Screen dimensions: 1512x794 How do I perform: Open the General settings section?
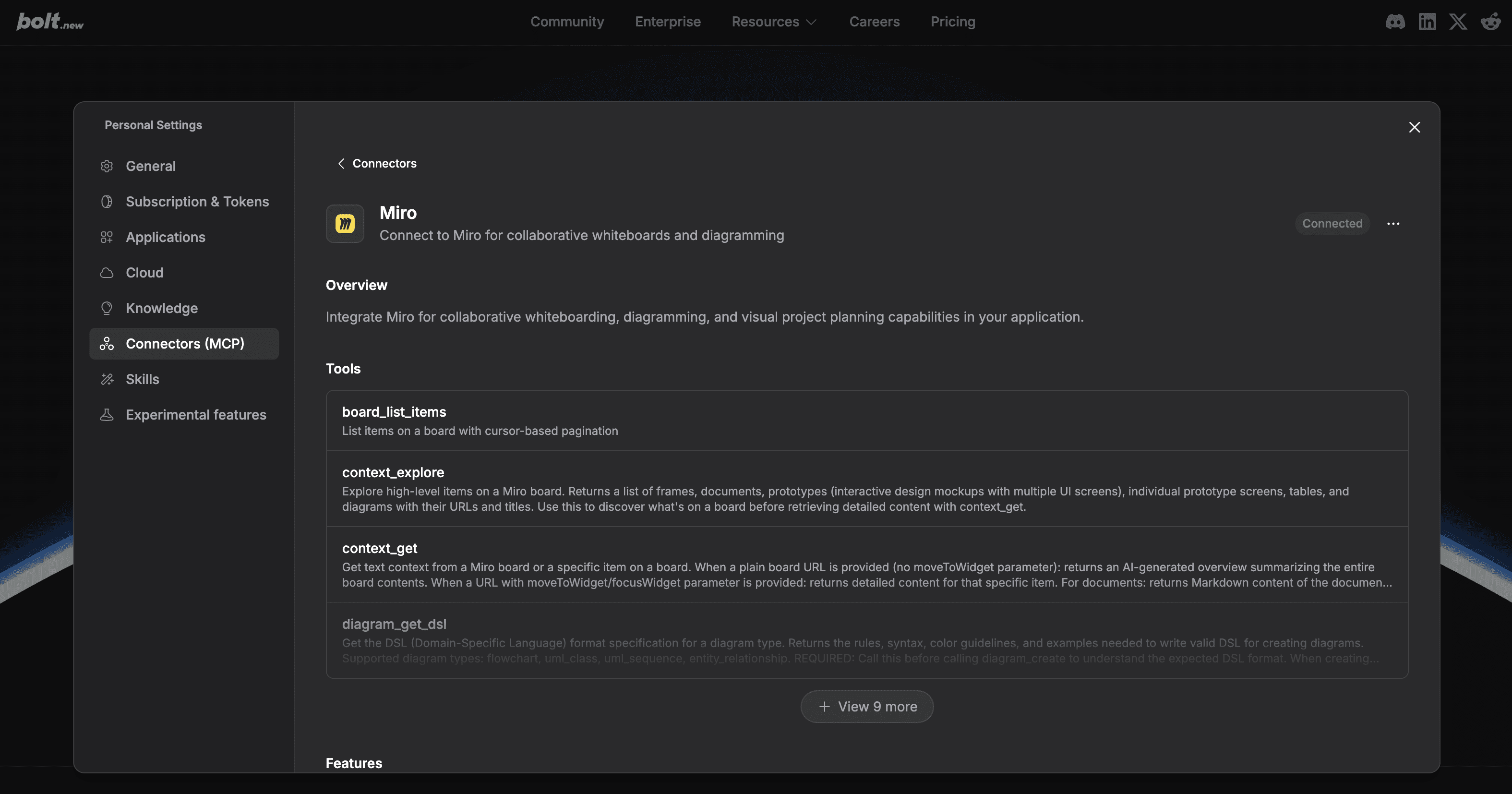[x=150, y=166]
